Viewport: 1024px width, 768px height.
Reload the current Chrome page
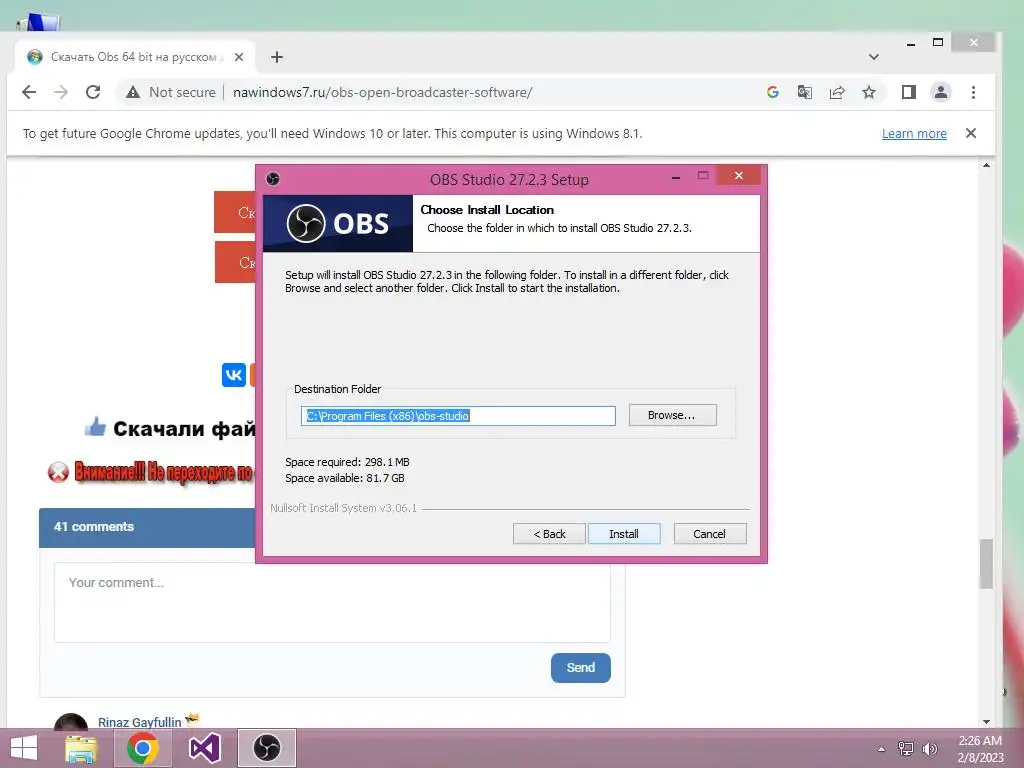93,92
